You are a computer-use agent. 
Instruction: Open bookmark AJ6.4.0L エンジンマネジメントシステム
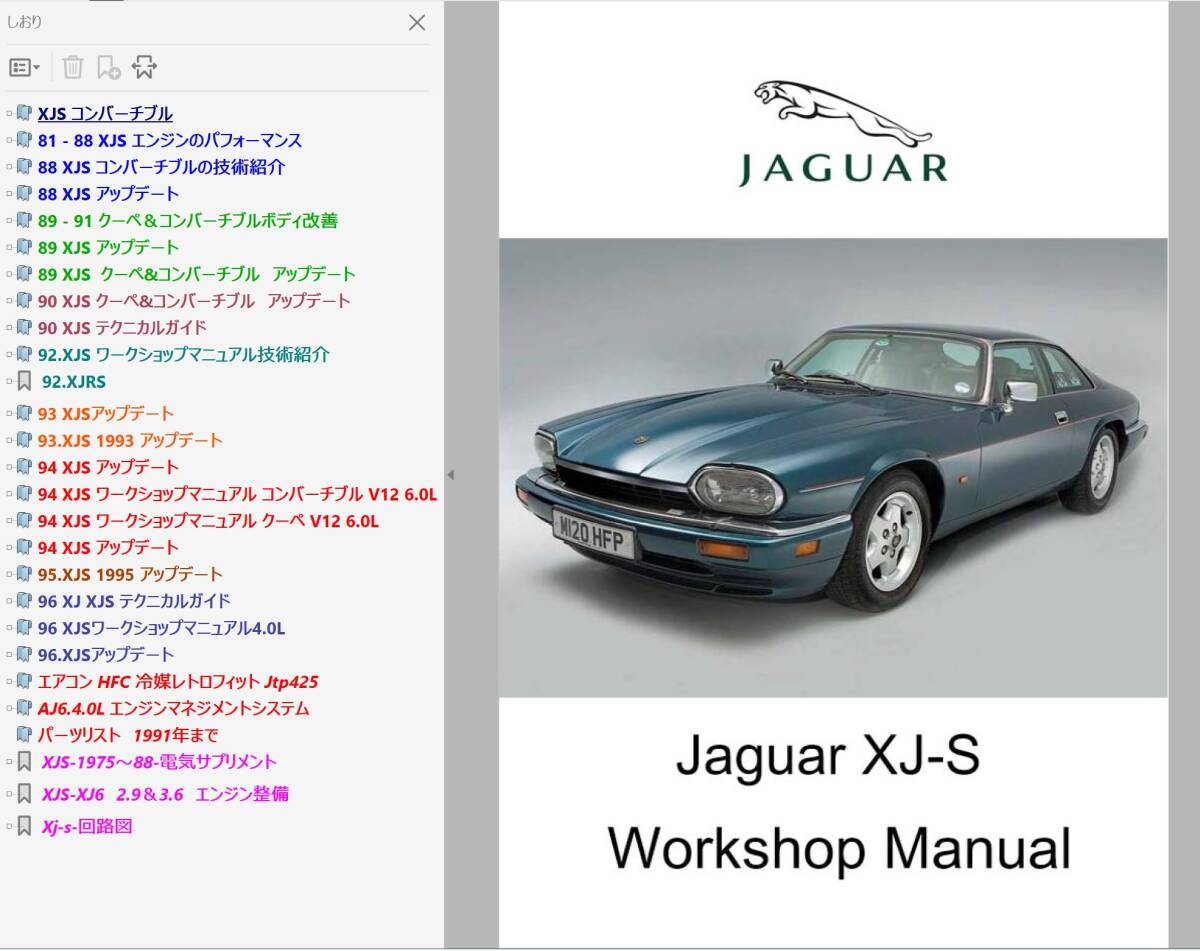click(x=174, y=709)
